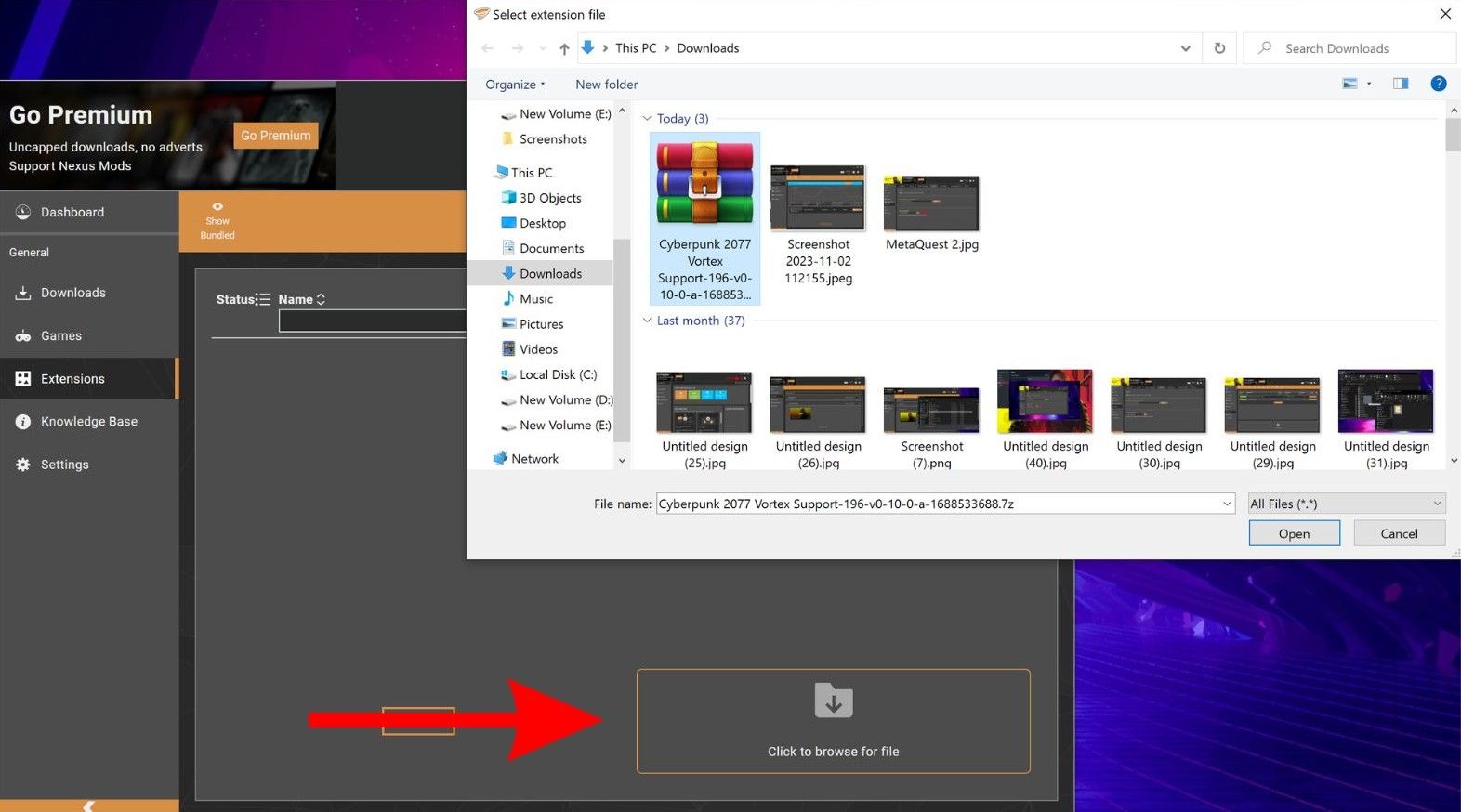
Task: Go back in the file dialog
Action: (488, 48)
